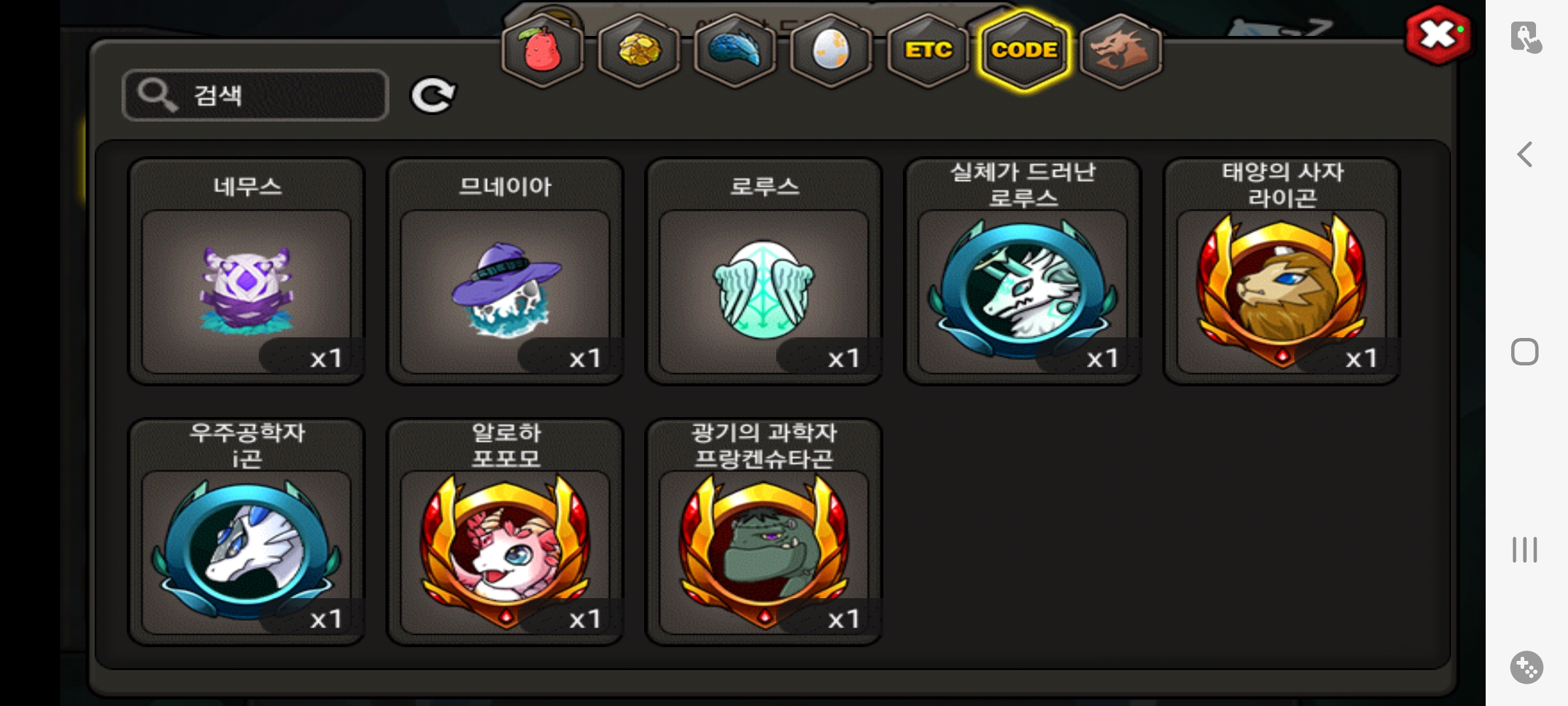The image size is (1568, 706).
Task: Select the 알로하 포포모 pink dragon
Action: (505, 532)
